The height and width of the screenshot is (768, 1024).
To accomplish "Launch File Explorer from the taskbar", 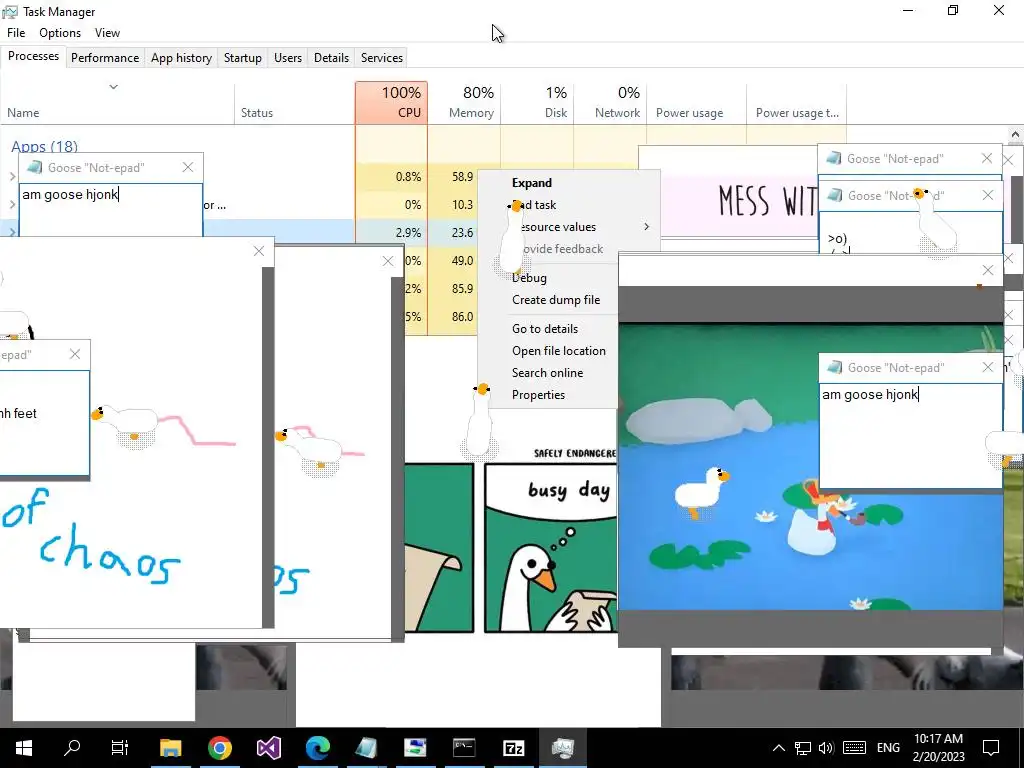I will 170,748.
